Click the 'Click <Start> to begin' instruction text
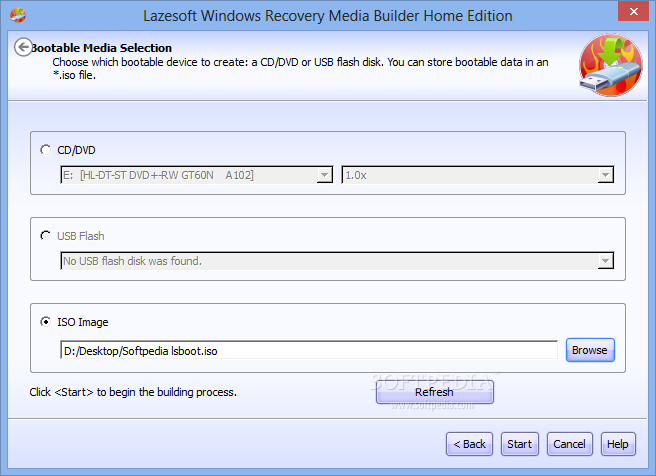656x476 pixels. 133,392
